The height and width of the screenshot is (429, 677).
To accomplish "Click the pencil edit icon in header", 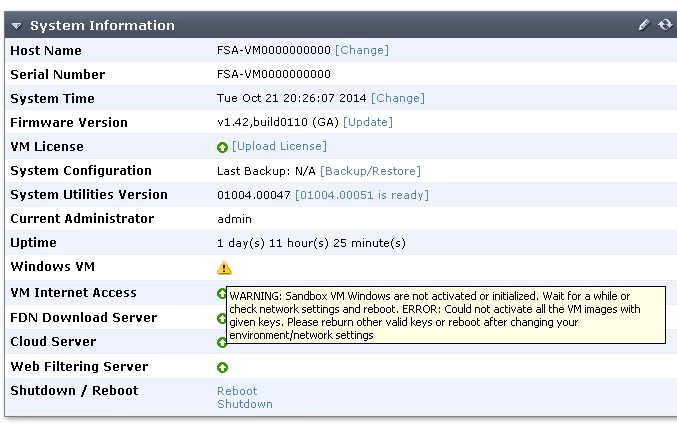I will (x=644, y=25).
